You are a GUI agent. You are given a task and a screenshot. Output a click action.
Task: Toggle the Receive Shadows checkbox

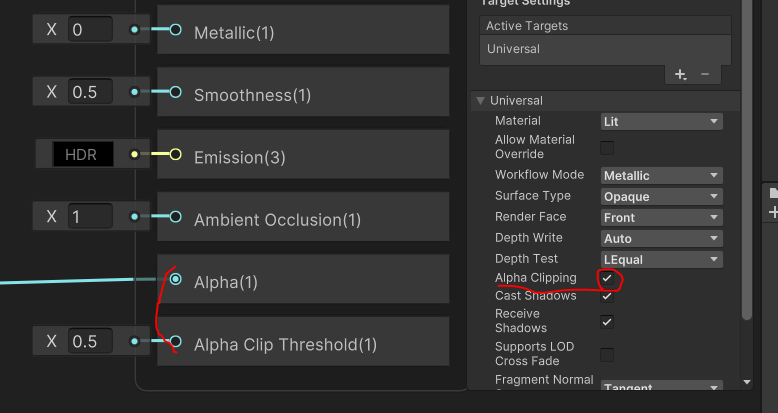[x=607, y=321]
